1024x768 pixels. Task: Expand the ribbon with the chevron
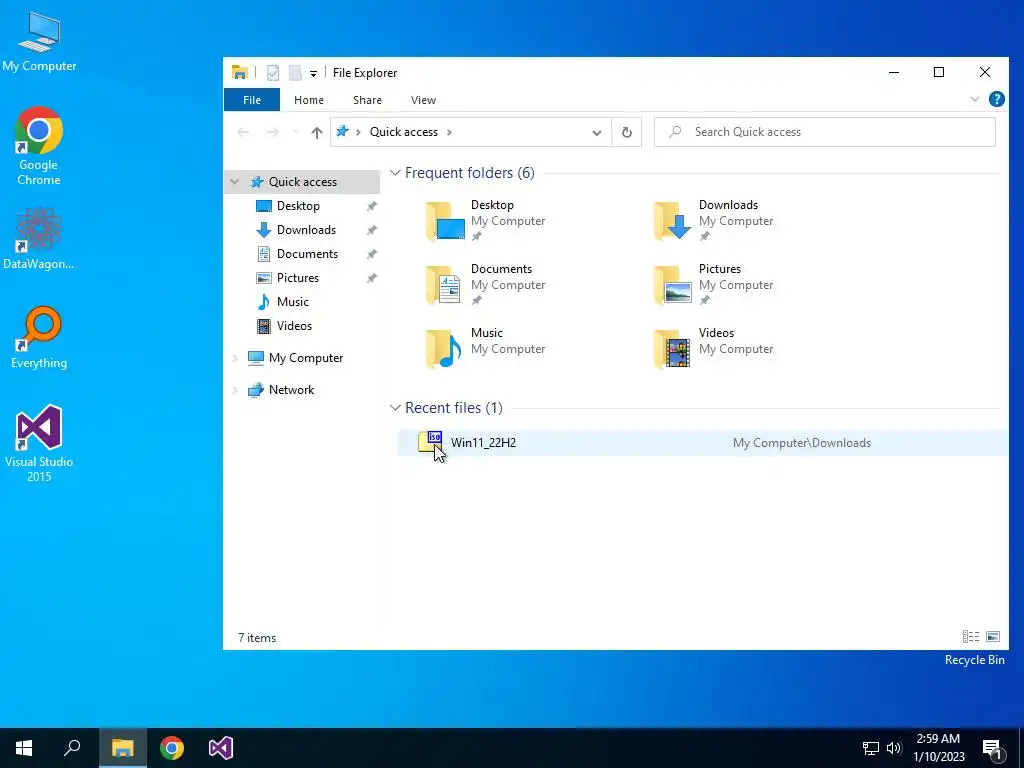coord(974,99)
